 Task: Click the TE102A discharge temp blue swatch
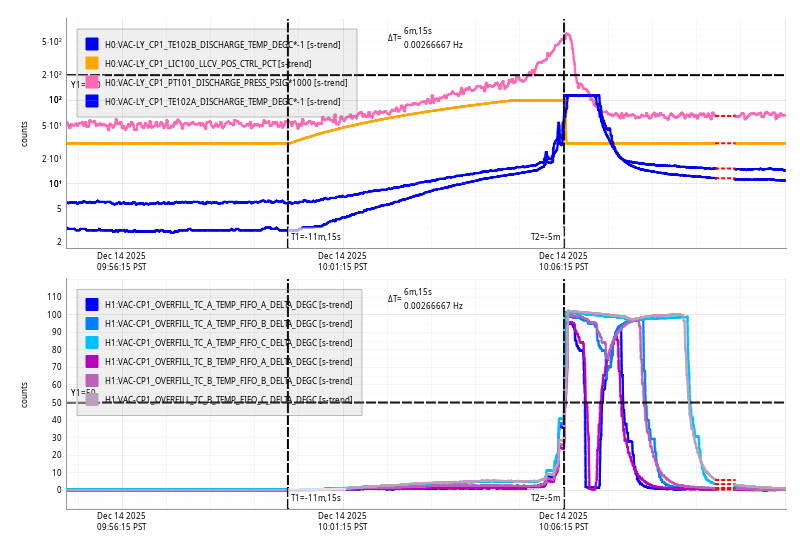[x=92, y=101]
